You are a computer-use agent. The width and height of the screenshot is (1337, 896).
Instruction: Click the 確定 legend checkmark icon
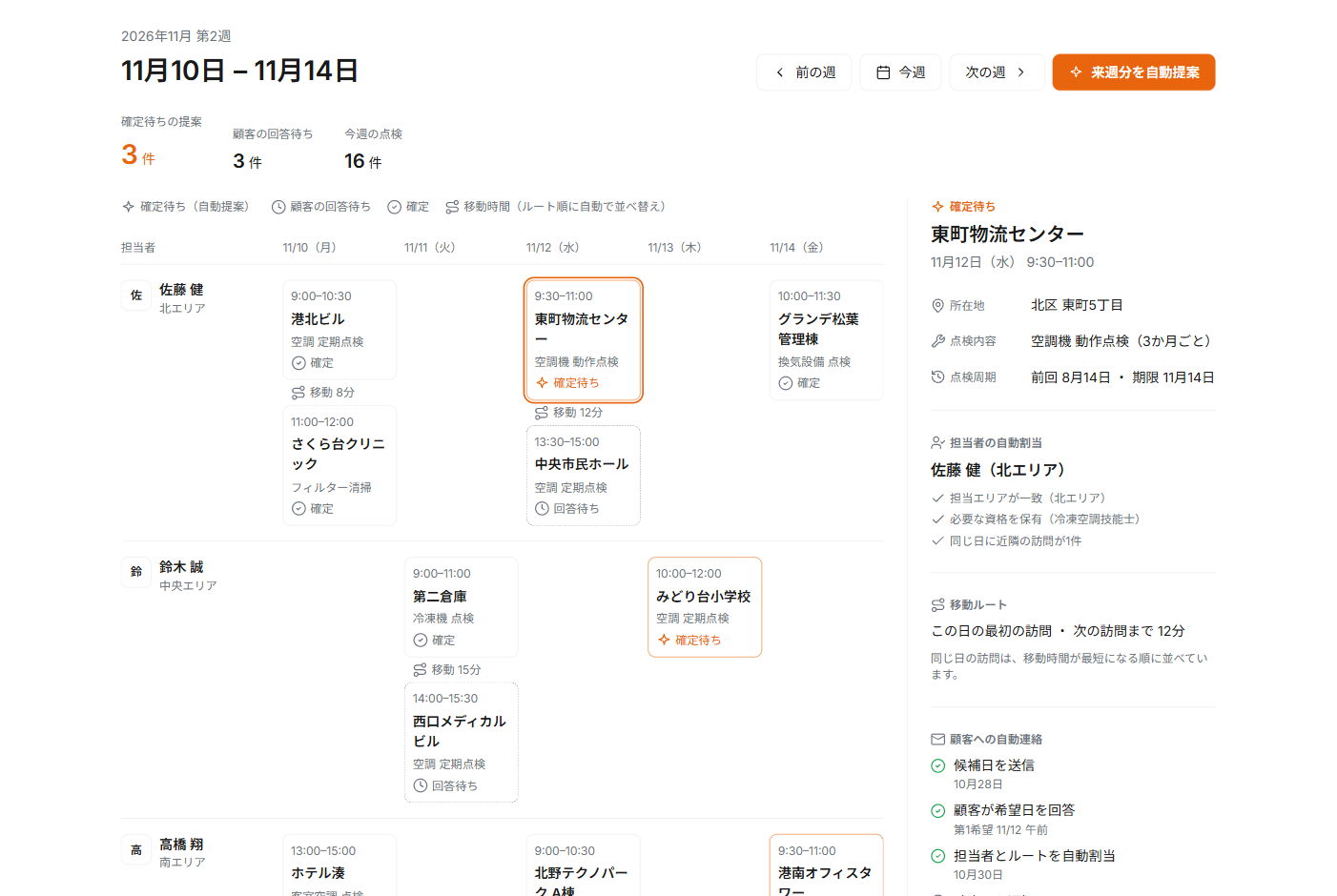(394, 207)
